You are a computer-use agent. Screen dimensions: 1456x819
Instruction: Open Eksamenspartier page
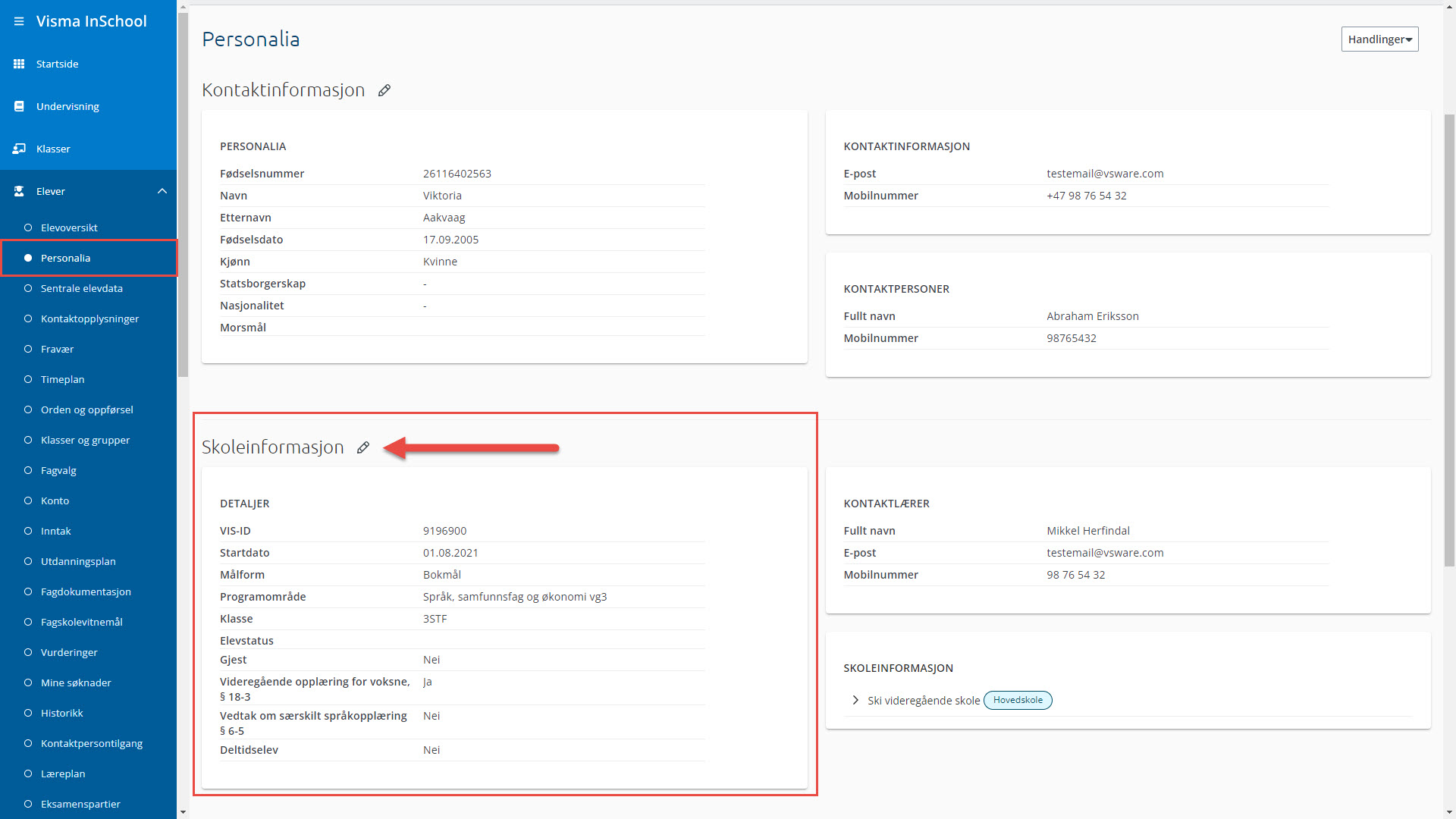(80, 804)
